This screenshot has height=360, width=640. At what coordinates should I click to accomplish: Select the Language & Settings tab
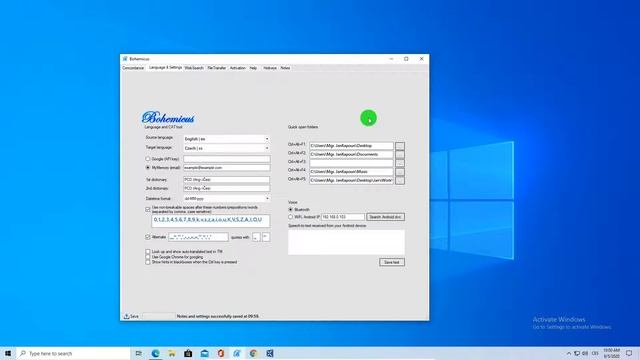click(x=165, y=68)
